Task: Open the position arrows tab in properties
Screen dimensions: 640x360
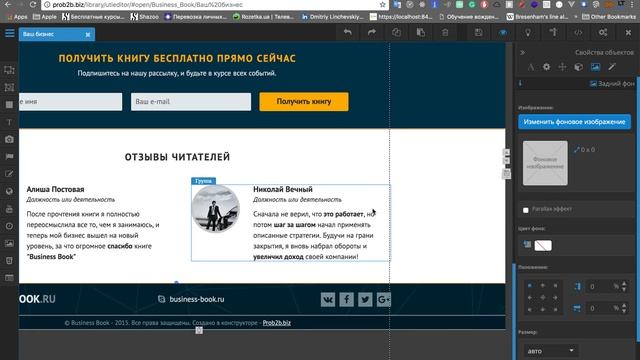Action: 562,67
